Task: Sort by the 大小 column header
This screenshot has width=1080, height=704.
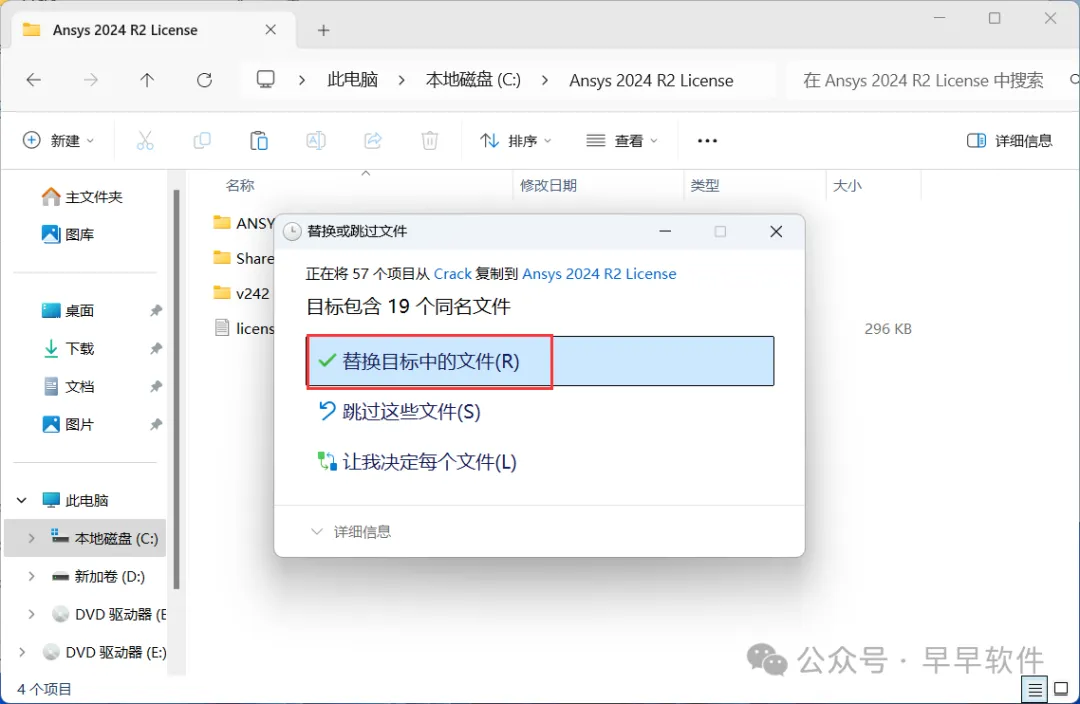Action: pyautogui.click(x=847, y=185)
